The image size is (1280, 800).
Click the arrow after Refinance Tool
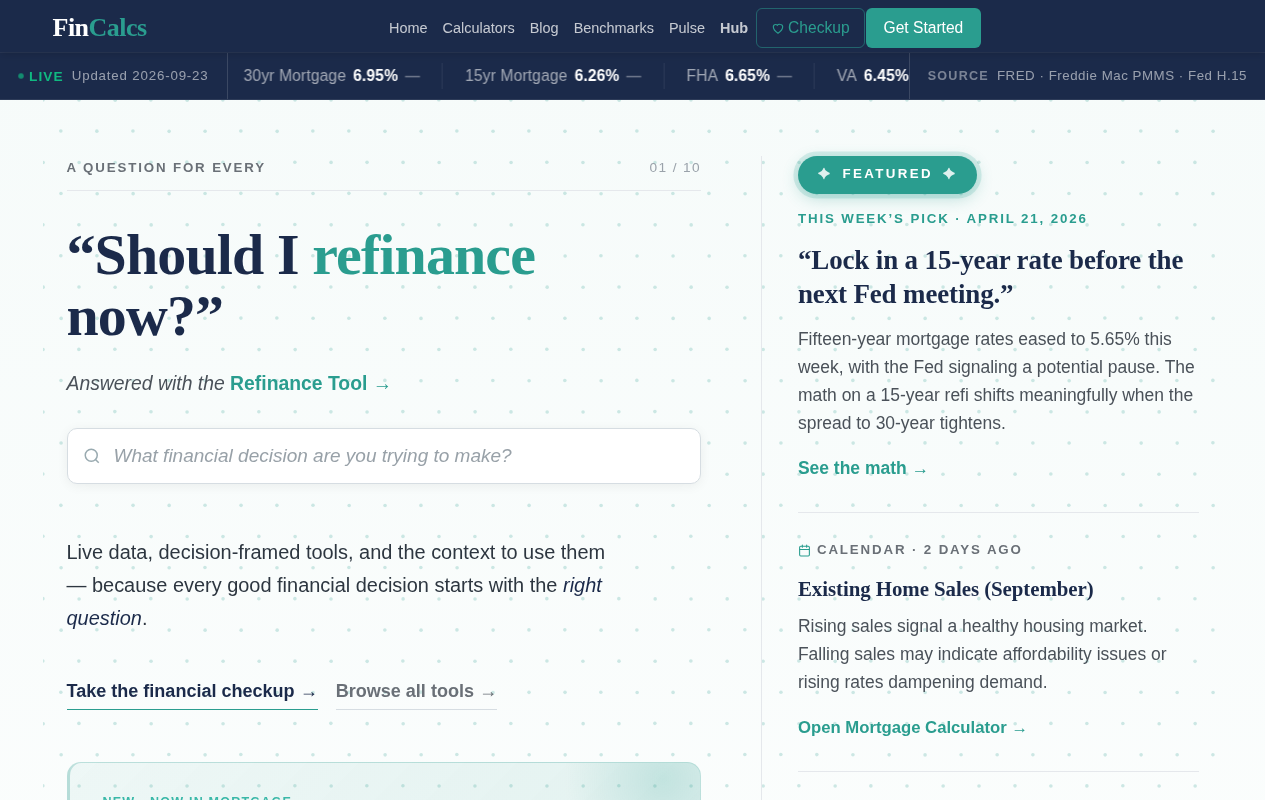(382, 385)
